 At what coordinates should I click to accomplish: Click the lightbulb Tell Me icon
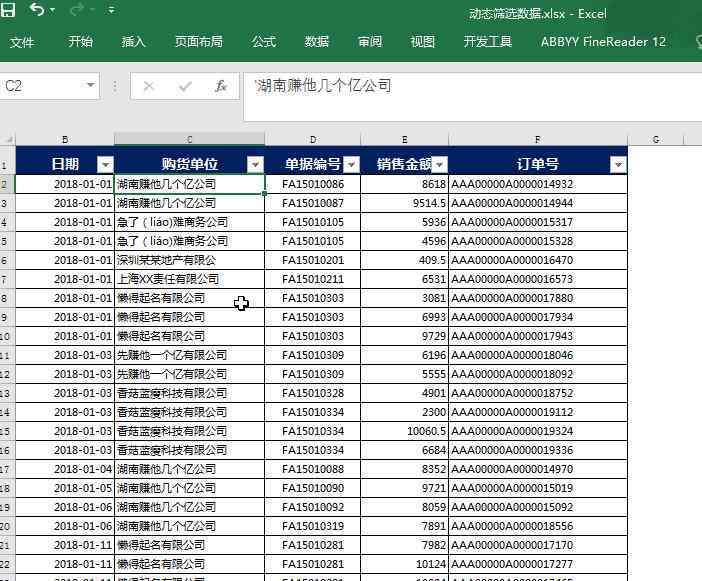pos(697,42)
